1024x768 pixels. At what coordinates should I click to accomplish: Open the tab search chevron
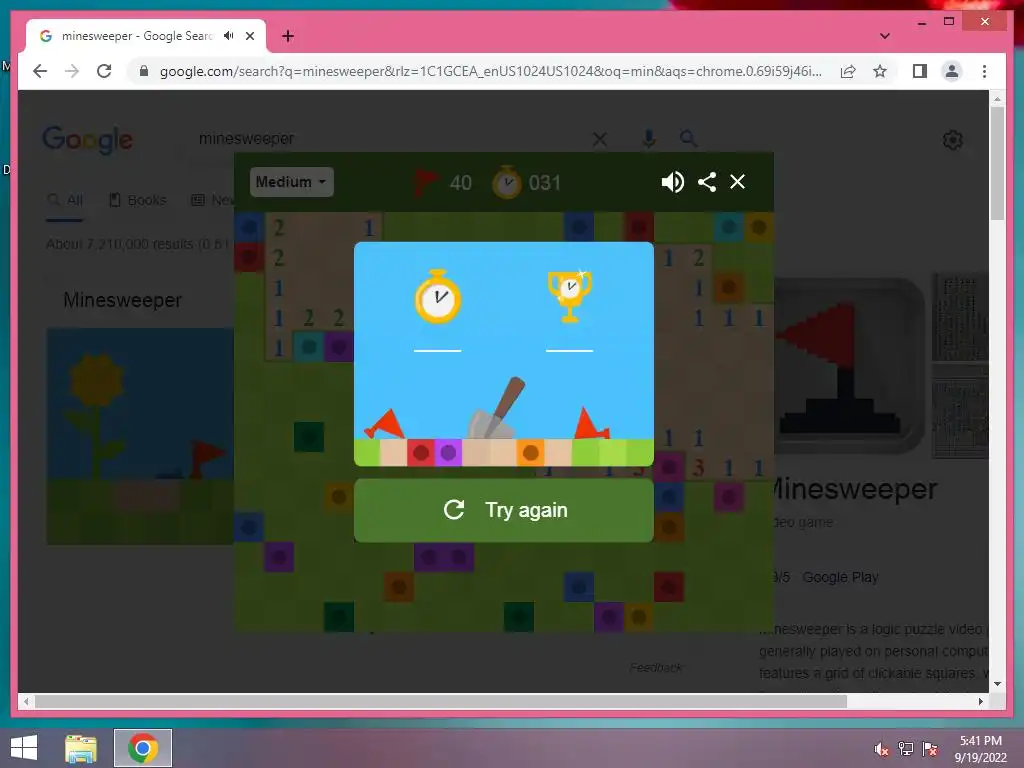(884, 36)
